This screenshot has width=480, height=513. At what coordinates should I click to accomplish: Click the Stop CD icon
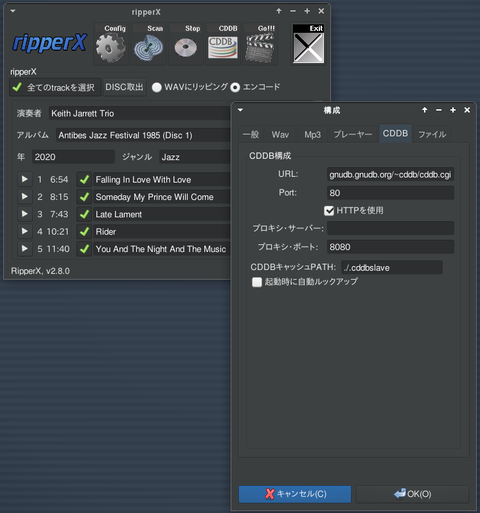(186, 44)
